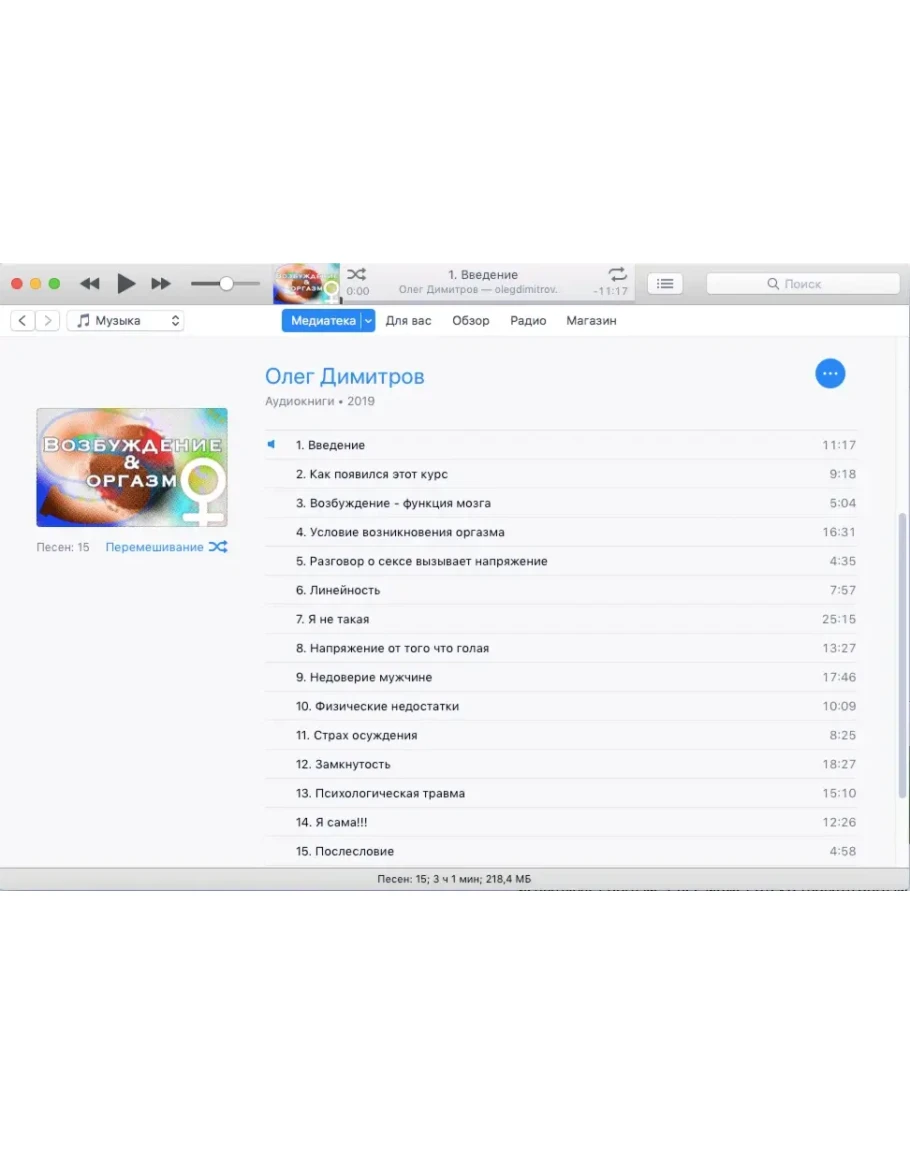This screenshot has width=910, height=1155.
Task: Click the Поиск search field
Action: pos(803,284)
